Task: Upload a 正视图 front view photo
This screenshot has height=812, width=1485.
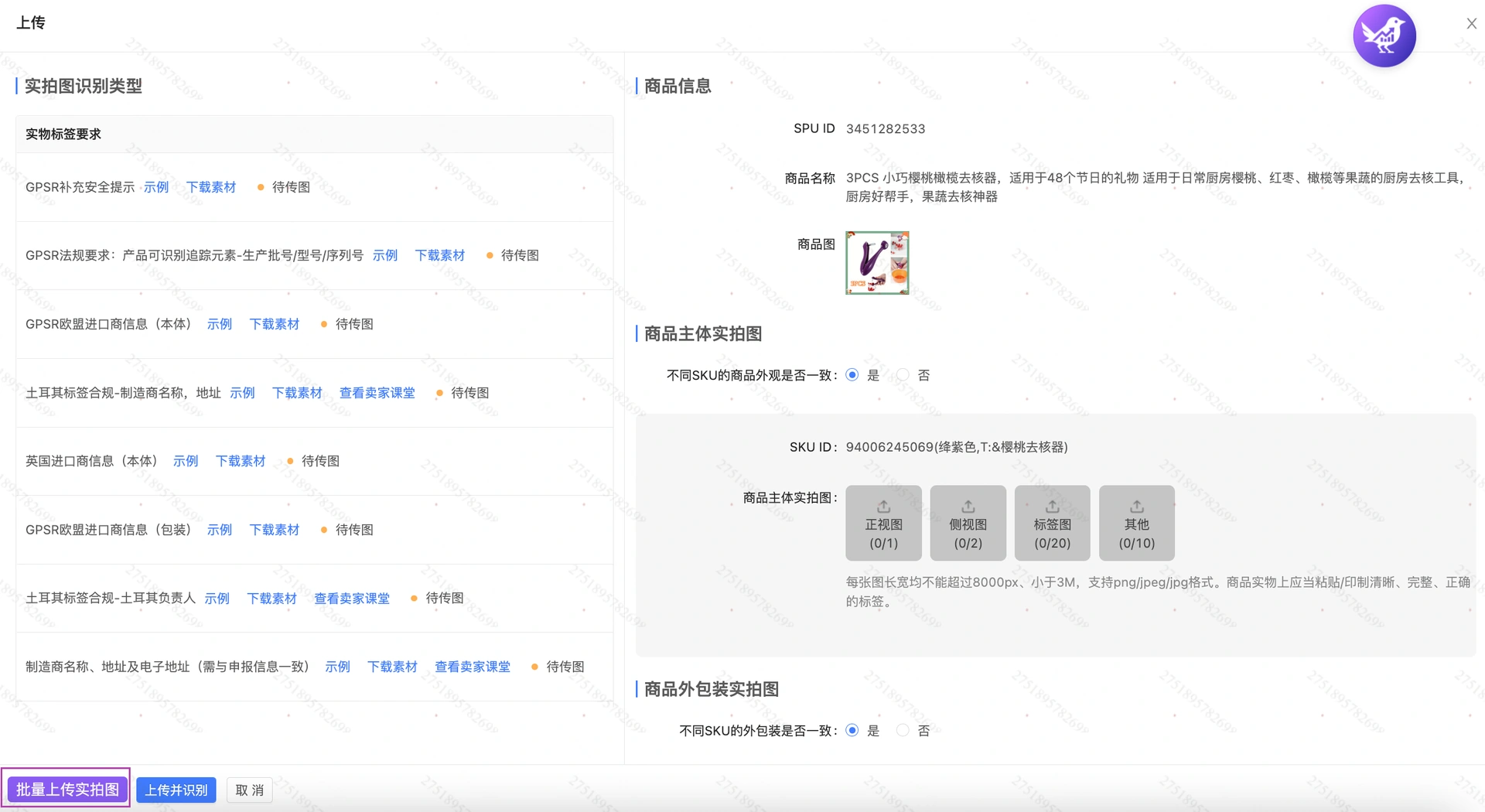Action: point(883,523)
